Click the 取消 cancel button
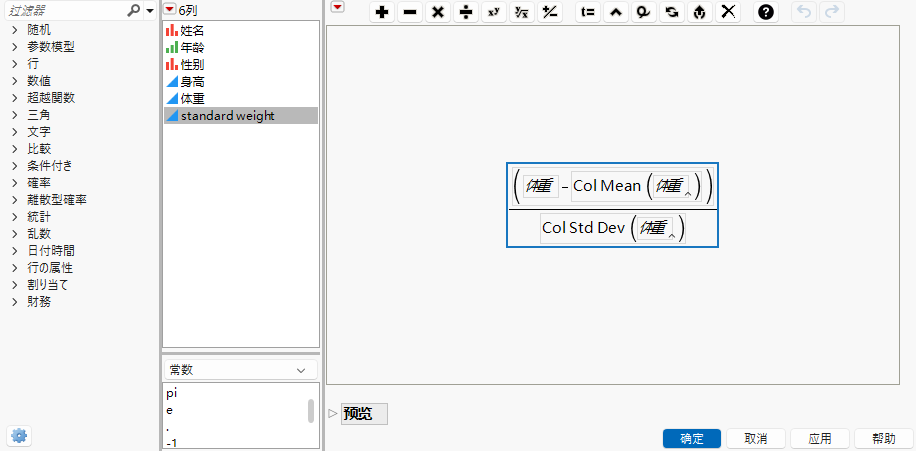Viewport: 916px width, 451px height. (x=756, y=439)
